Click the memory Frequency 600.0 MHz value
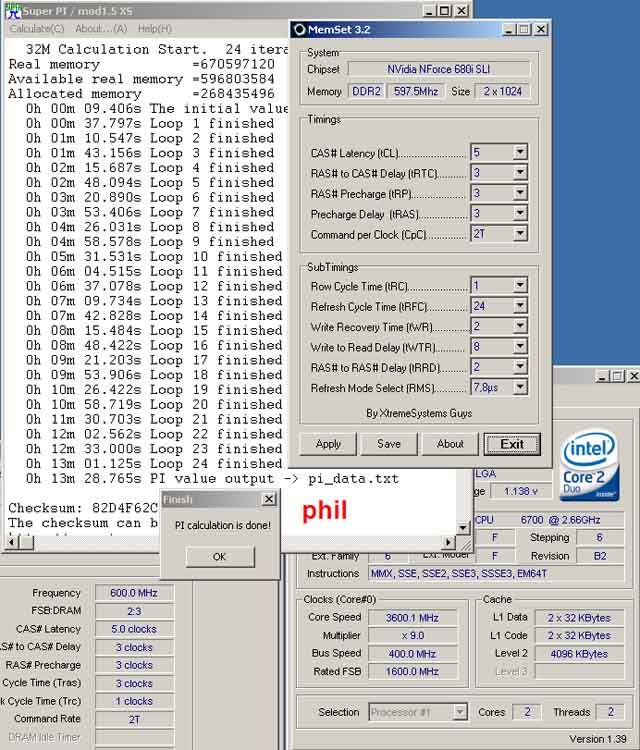This screenshot has width=640, height=750. (134, 593)
